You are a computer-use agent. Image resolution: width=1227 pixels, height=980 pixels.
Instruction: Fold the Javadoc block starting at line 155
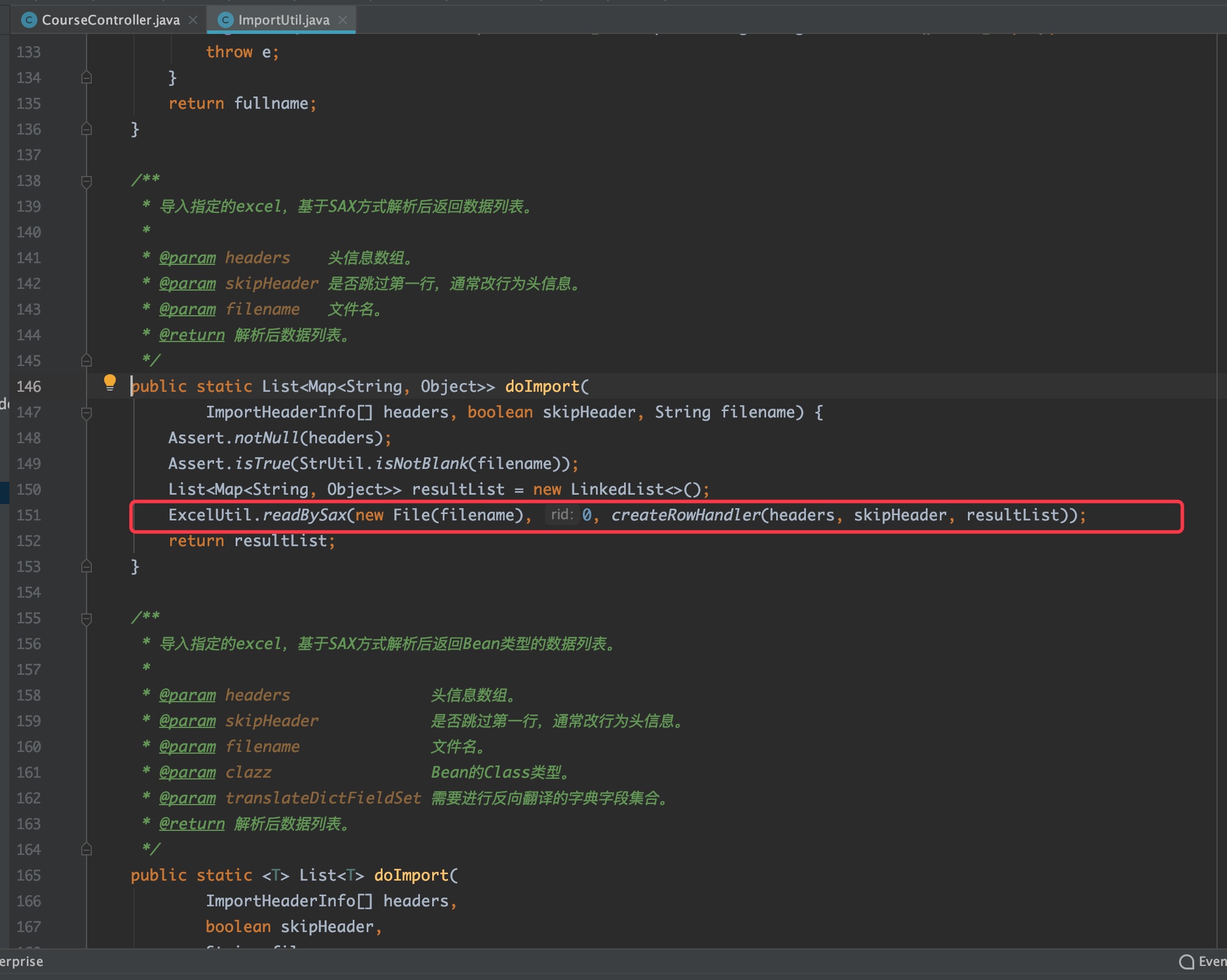click(87, 619)
